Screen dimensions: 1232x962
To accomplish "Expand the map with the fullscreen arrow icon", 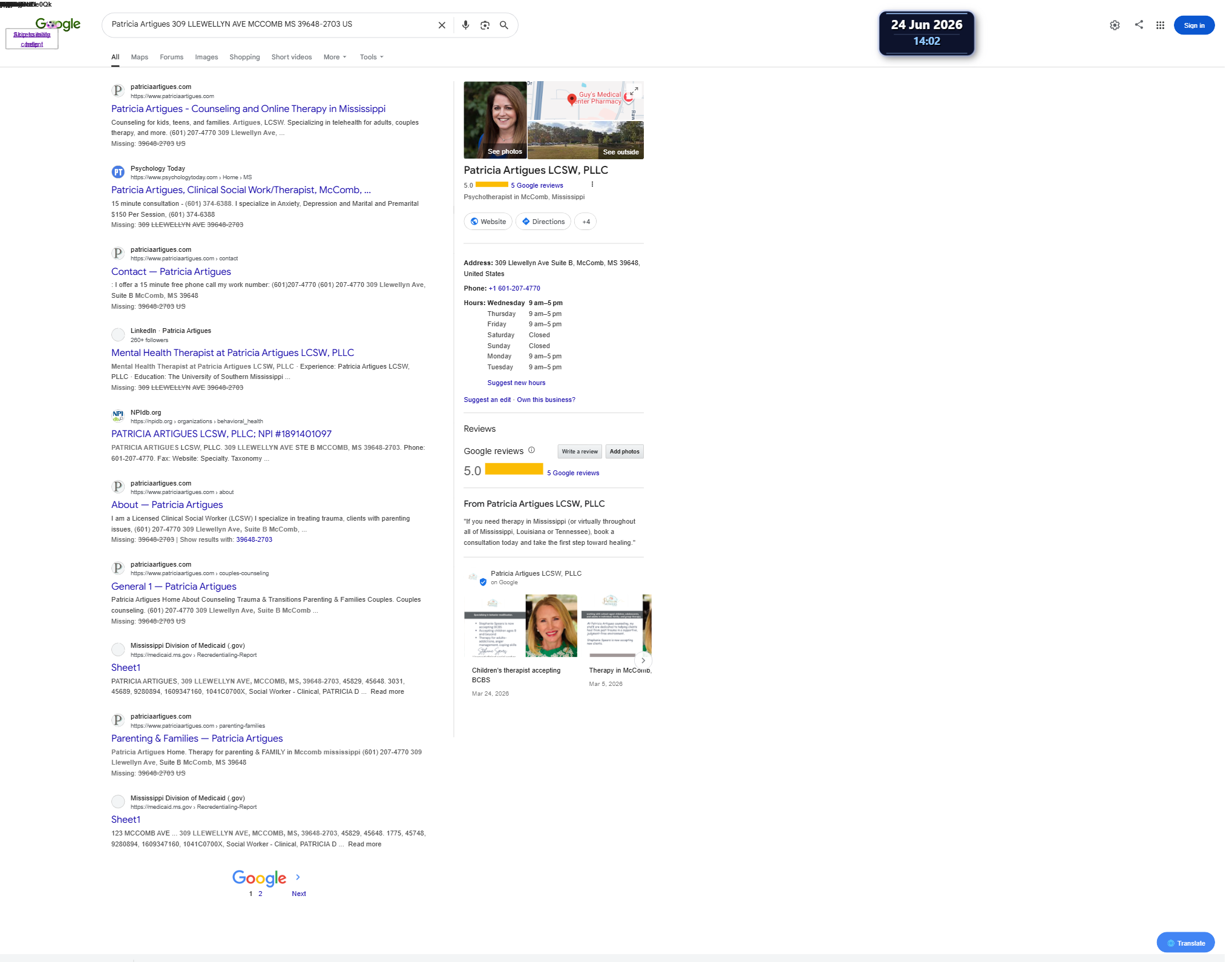I will 634,91.
